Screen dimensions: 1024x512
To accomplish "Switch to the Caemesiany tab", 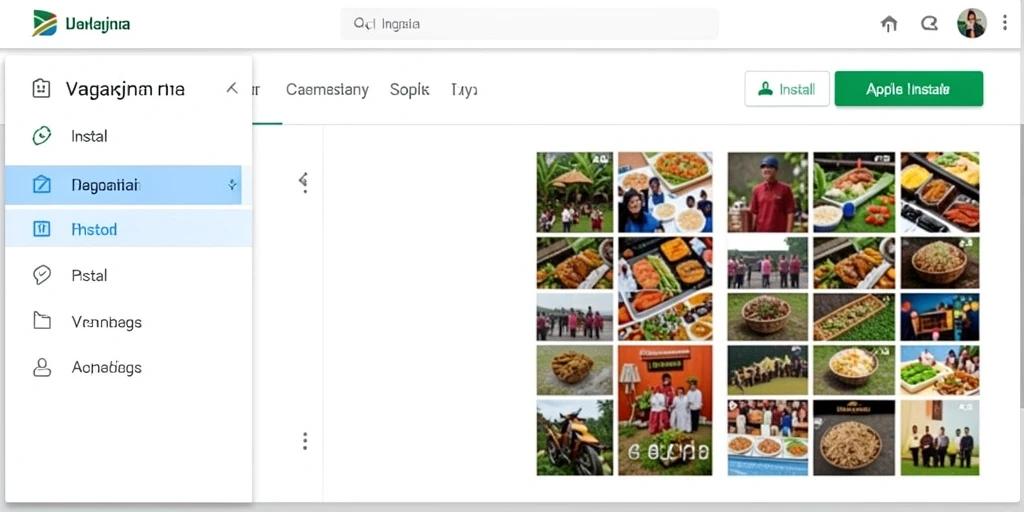I will click(327, 89).
